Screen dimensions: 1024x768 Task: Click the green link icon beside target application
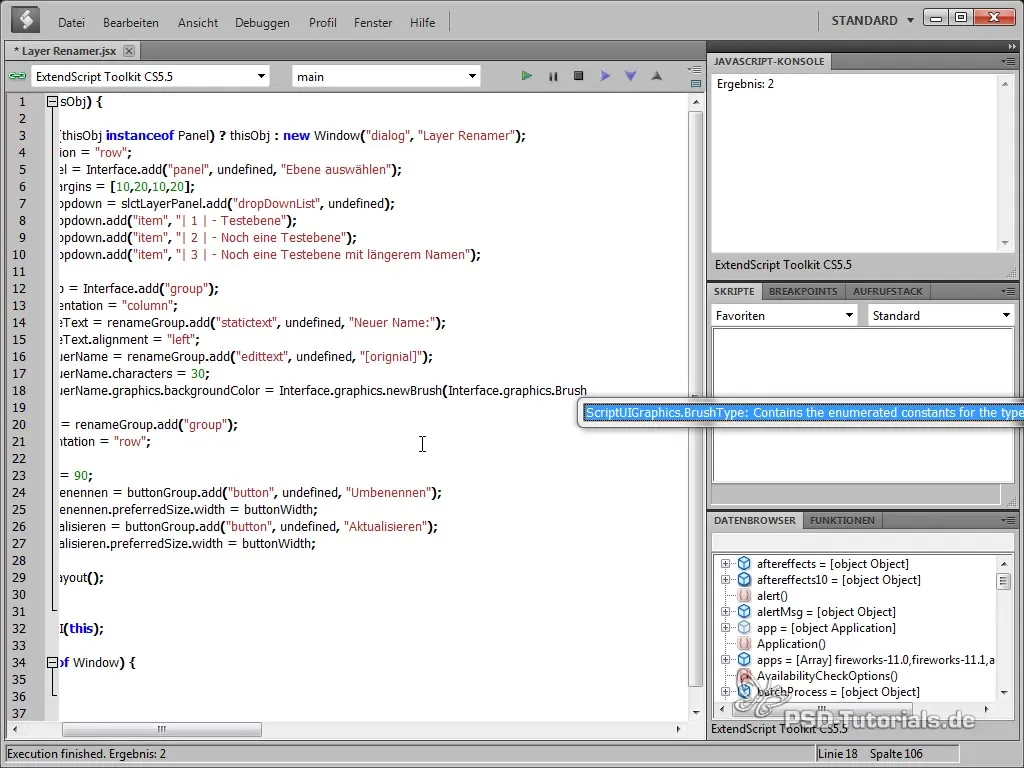[x=17, y=76]
